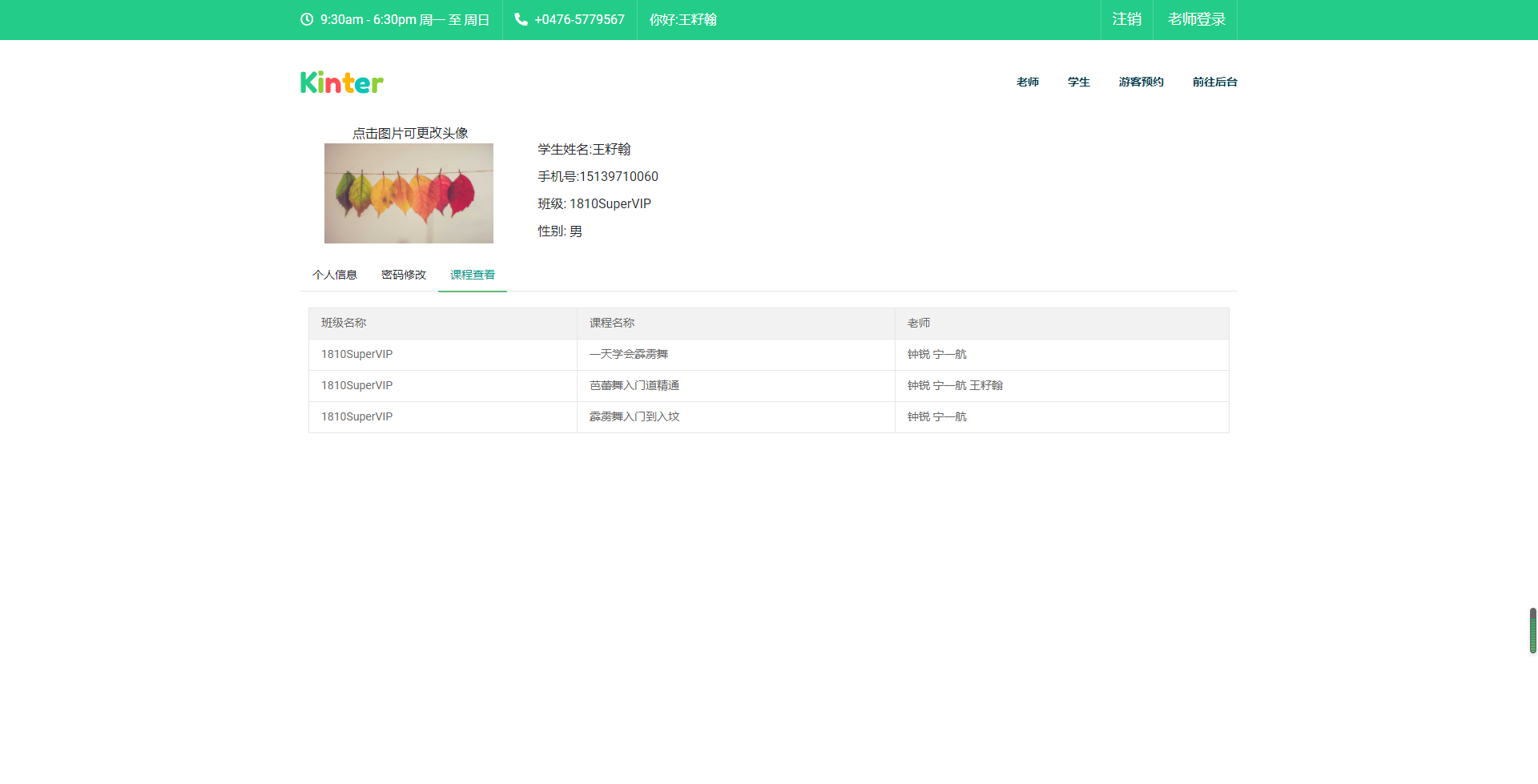1538x784 pixels.
Task: Select the 课程查看 tab
Action: click(x=473, y=275)
